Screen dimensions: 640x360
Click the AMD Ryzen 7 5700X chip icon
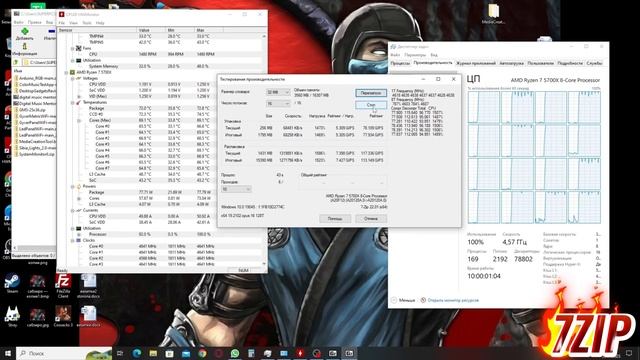point(73,72)
